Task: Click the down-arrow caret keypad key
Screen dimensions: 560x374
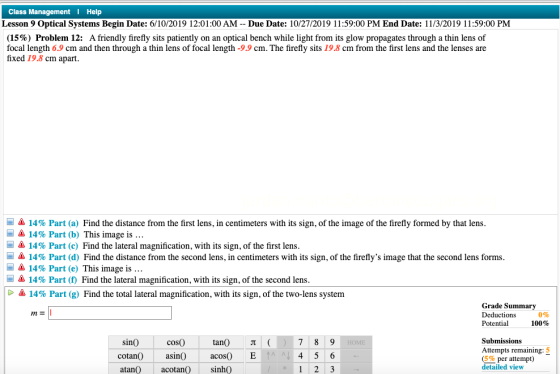Action: point(285,356)
